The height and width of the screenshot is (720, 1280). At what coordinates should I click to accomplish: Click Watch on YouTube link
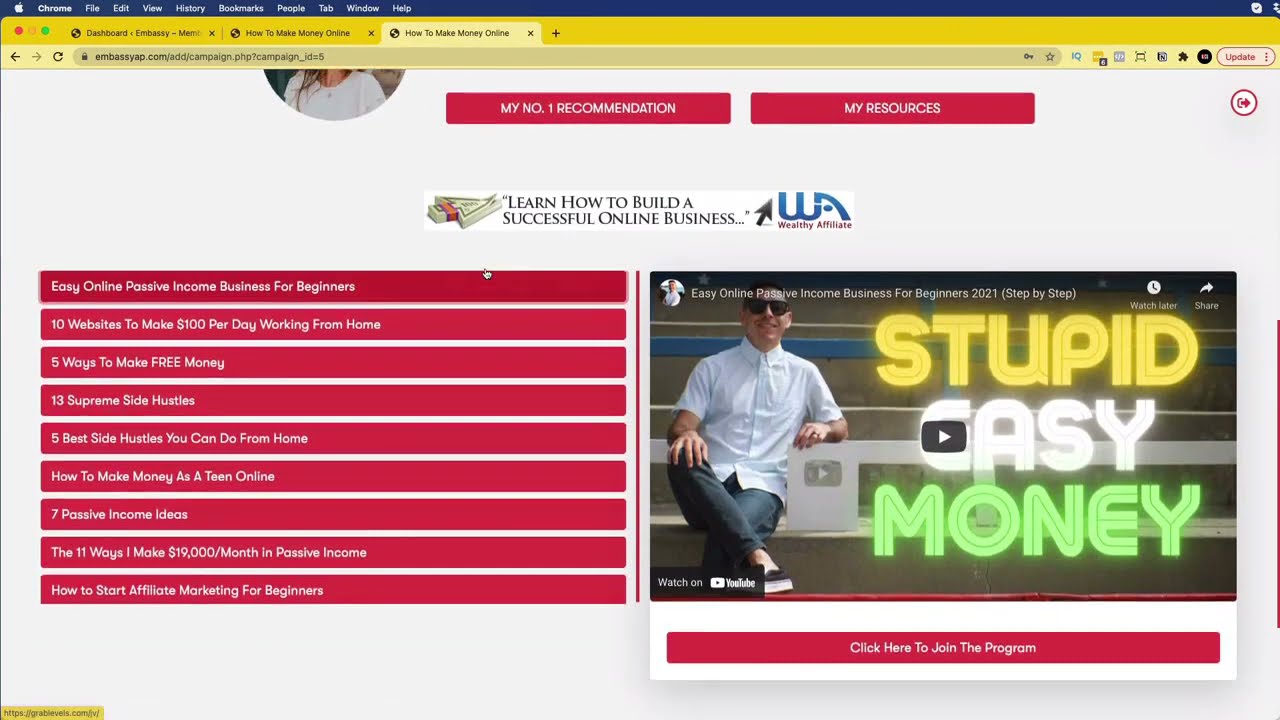tap(707, 582)
